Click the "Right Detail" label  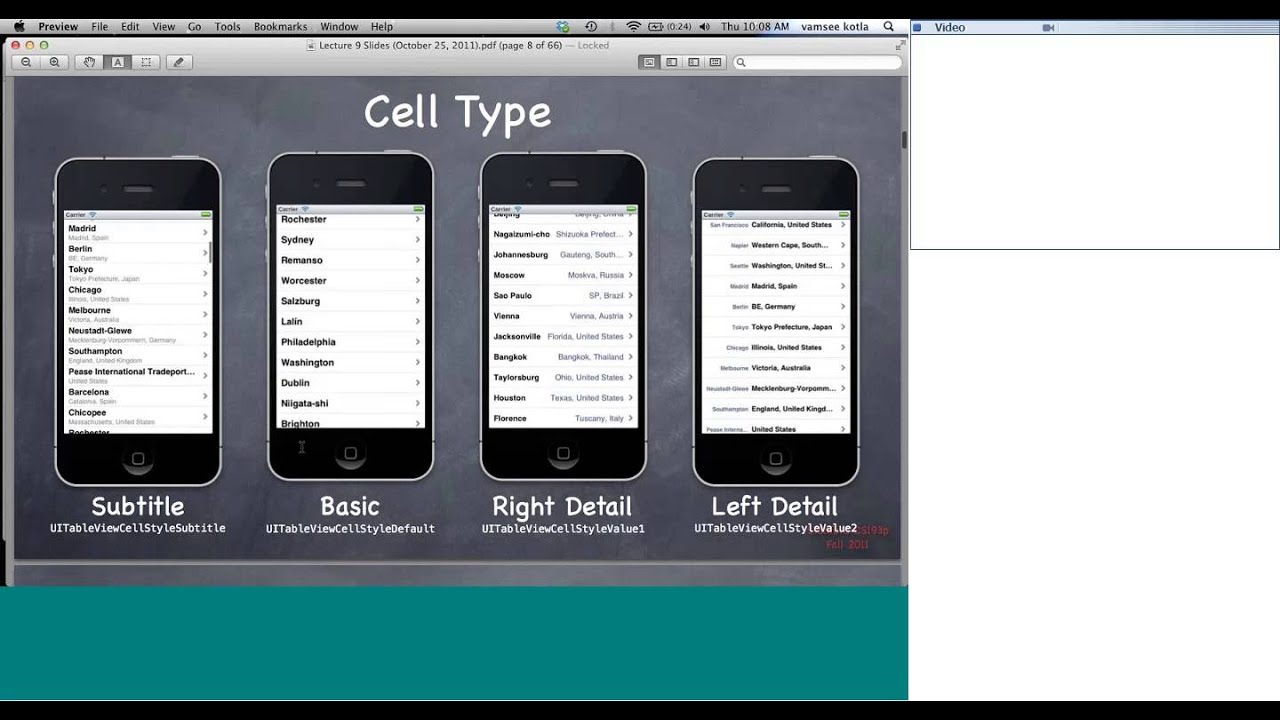[562, 506]
